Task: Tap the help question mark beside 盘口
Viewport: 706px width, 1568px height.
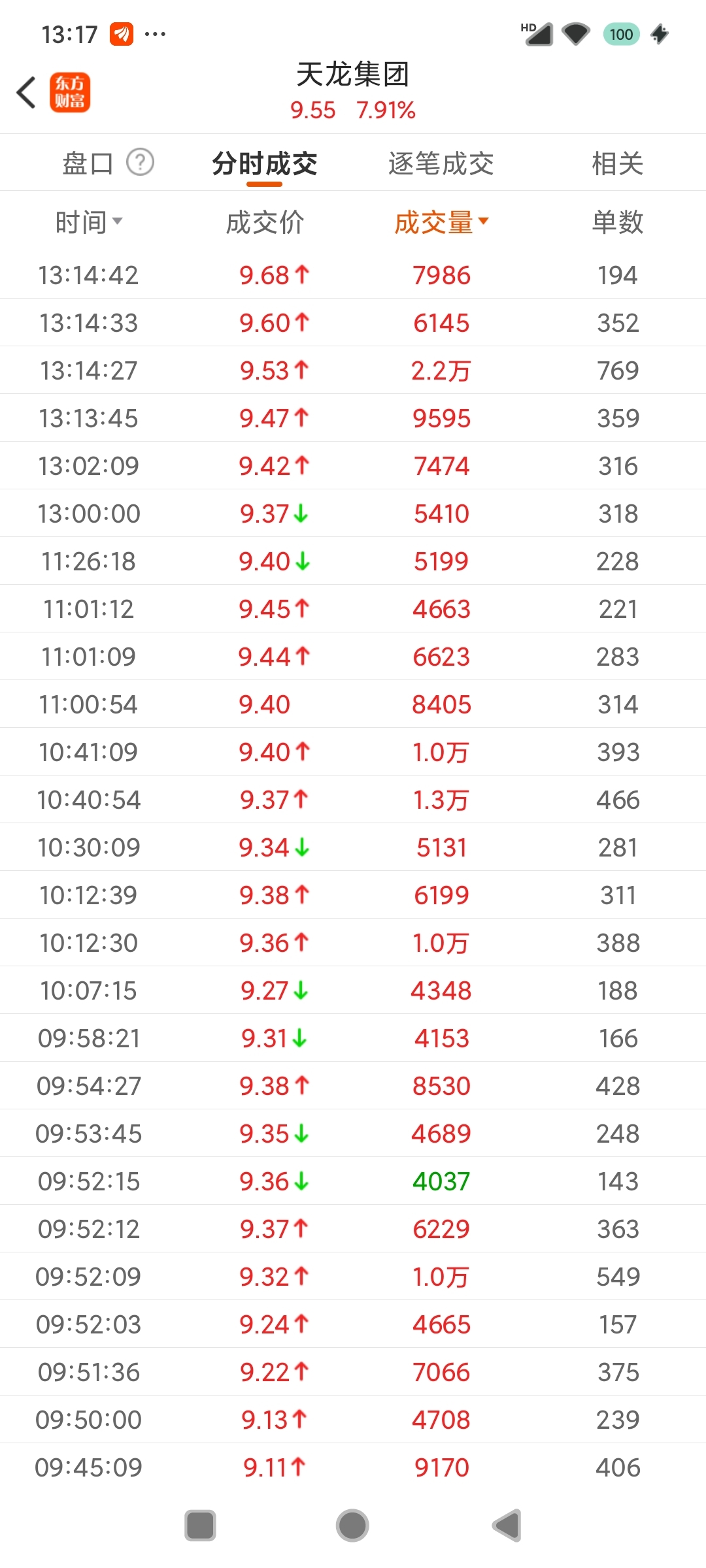Action: point(140,162)
